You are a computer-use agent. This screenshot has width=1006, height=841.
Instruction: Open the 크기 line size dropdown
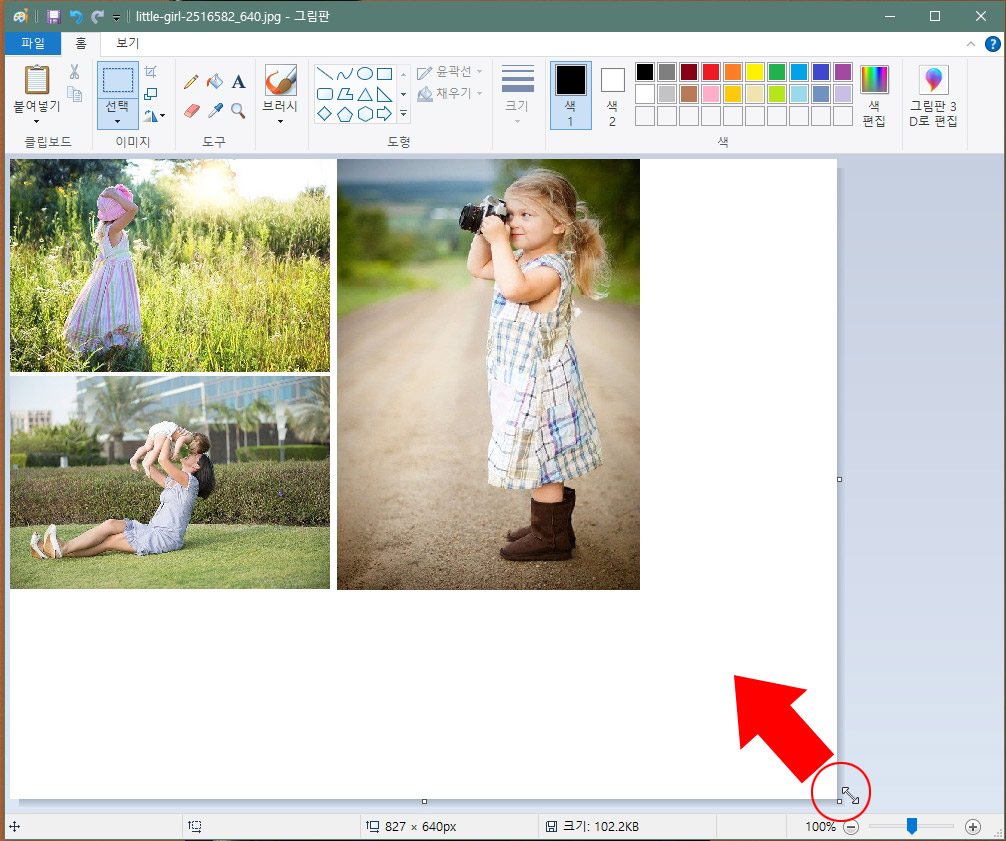[517, 94]
